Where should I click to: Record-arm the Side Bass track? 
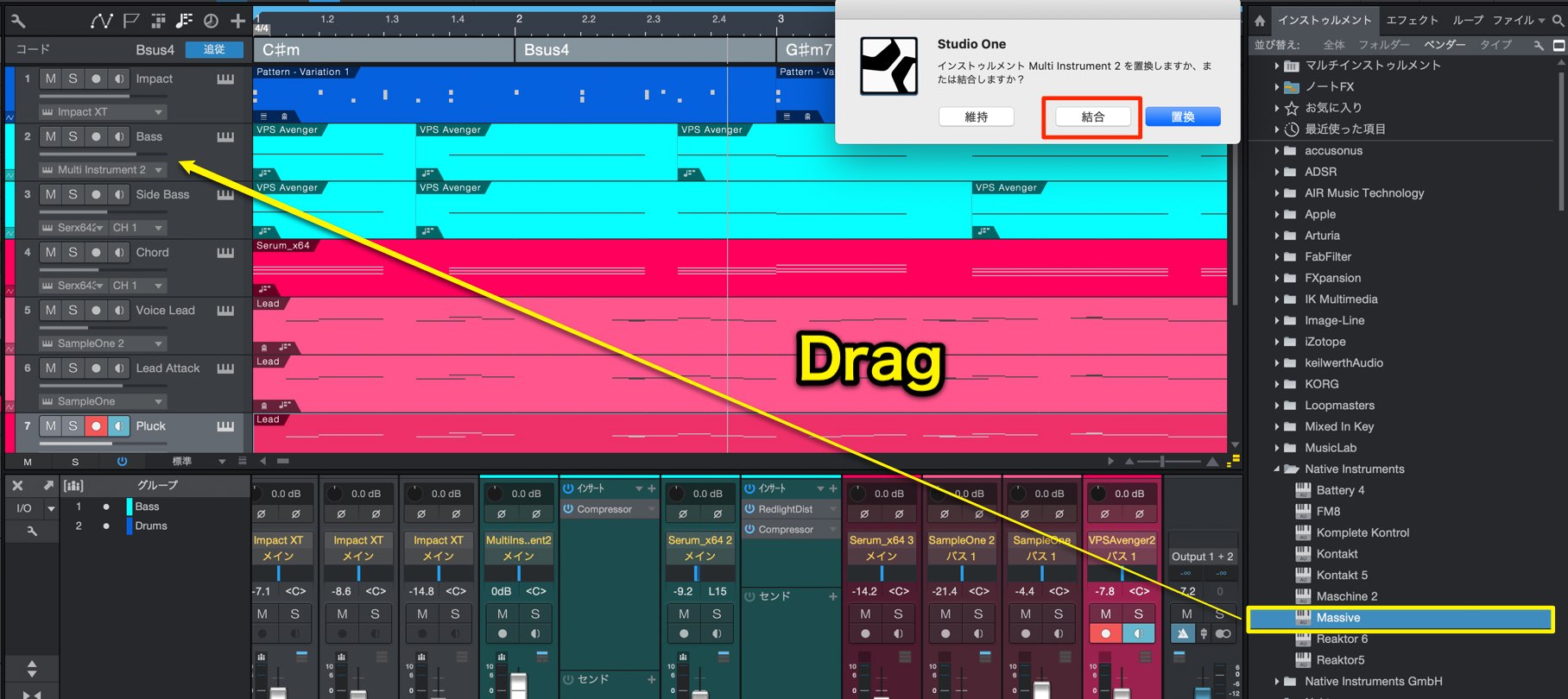[96, 194]
